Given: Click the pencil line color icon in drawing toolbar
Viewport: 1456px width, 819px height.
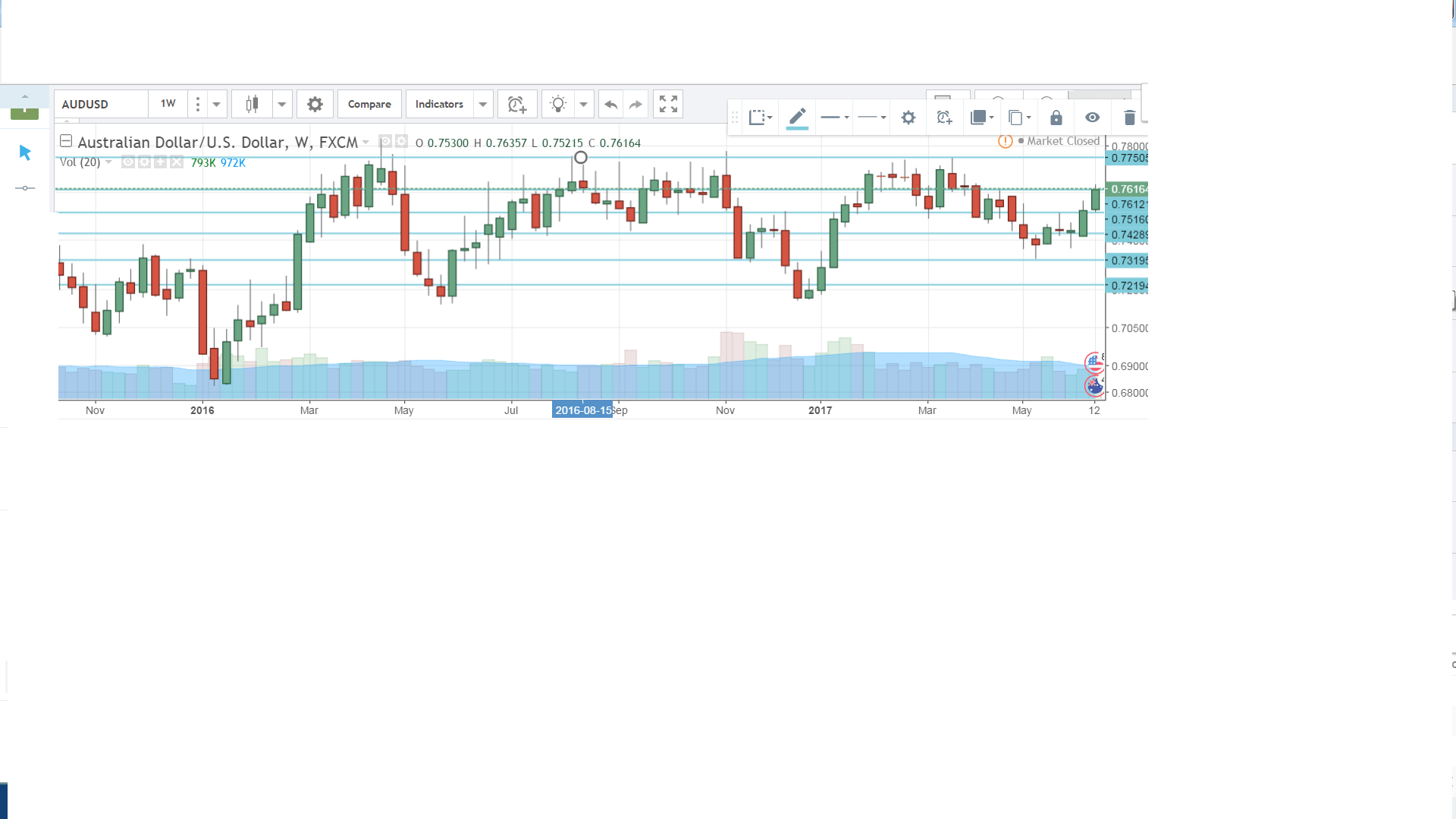Looking at the screenshot, I should (797, 118).
